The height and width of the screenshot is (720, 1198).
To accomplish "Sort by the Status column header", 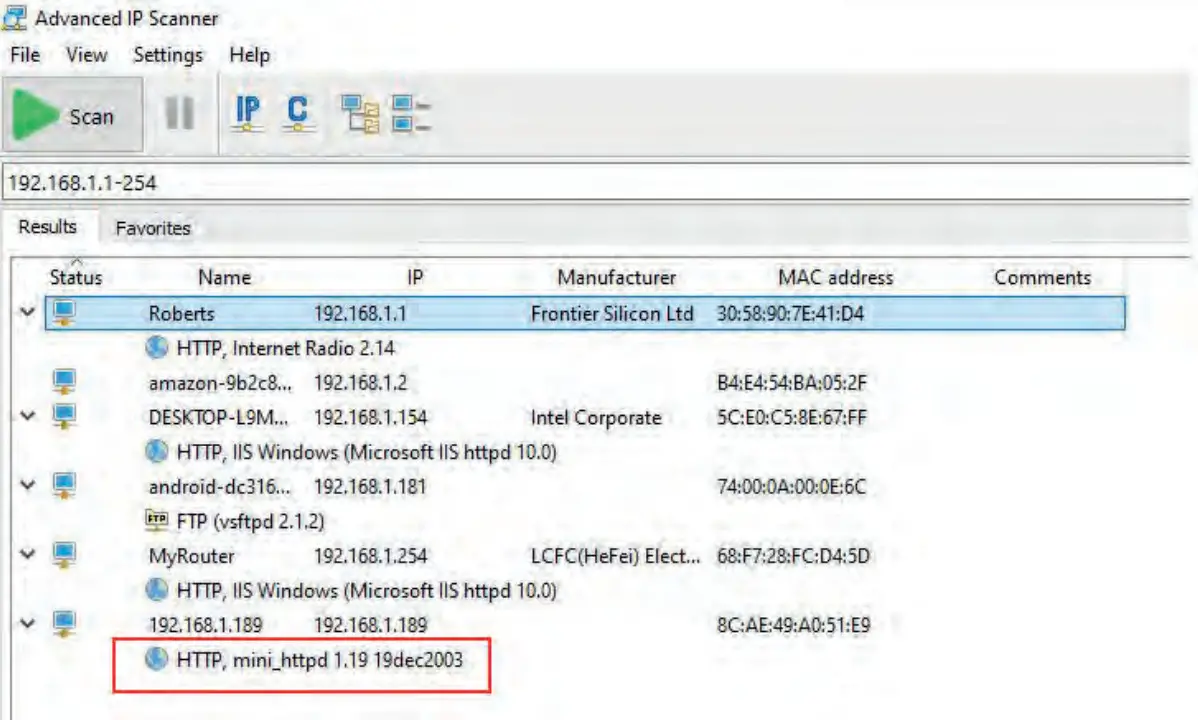I will pyautogui.click(x=76, y=277).
